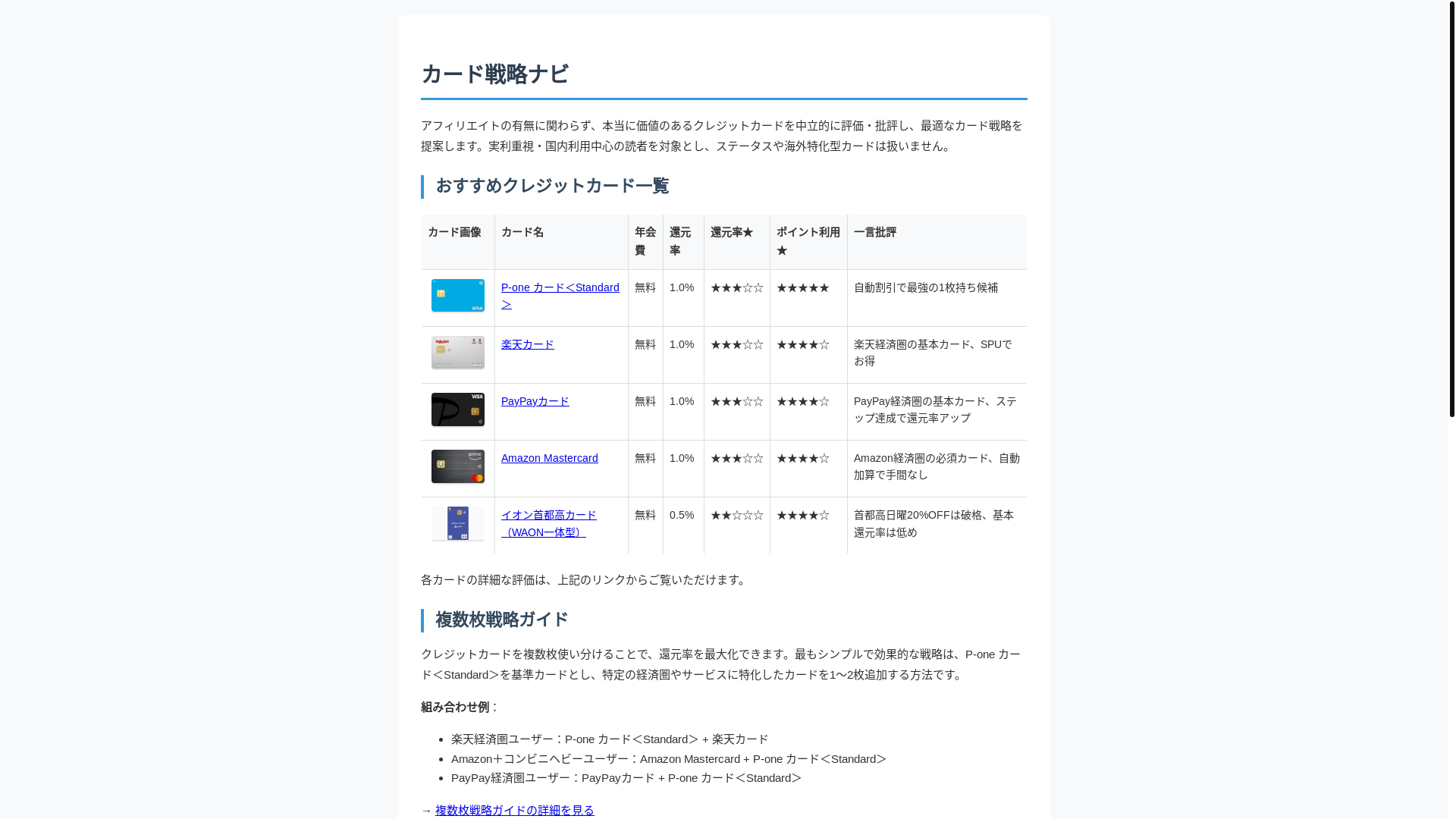The image size is (1456, 819).
Task: Click the black PayPay card image
Action: pyautogui.click(x=457, y=409)
